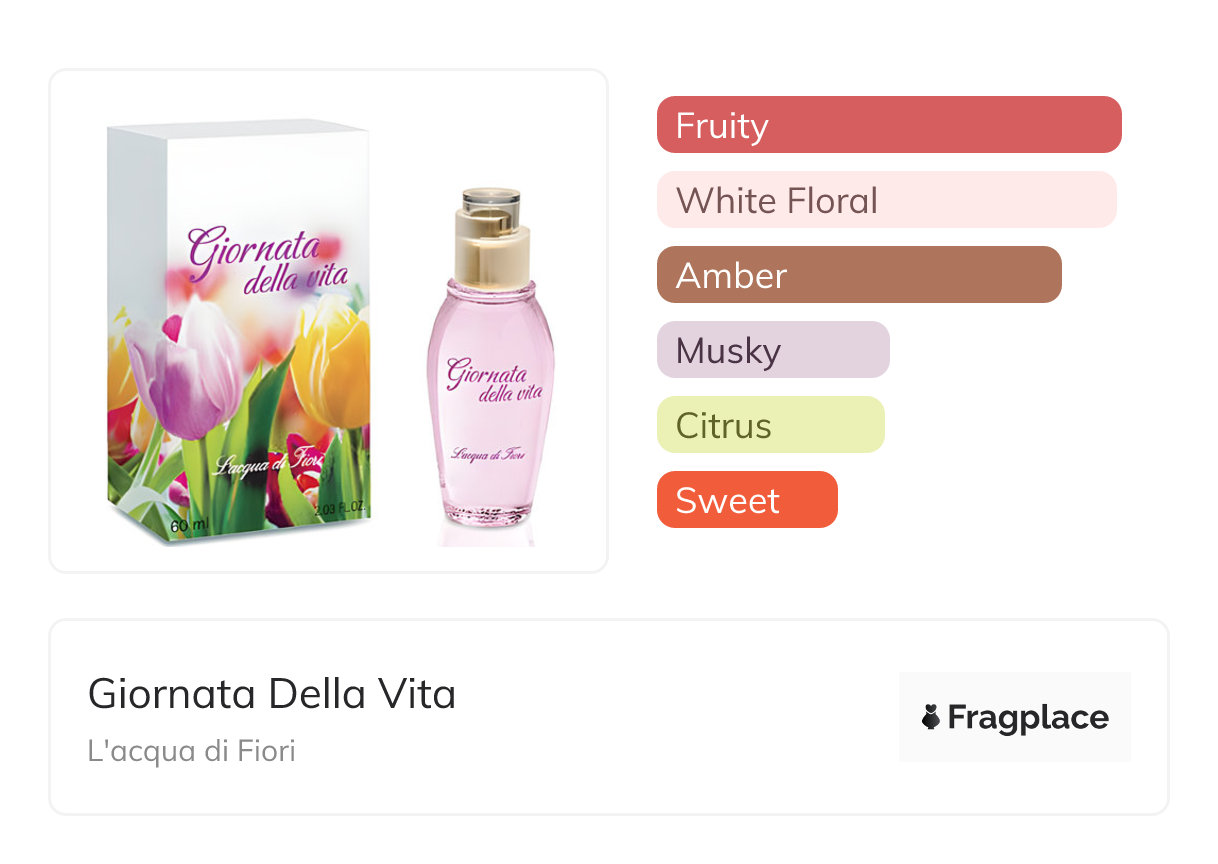Select the Fruity accord bar
1218x864 pixels.
click(888, 125)
